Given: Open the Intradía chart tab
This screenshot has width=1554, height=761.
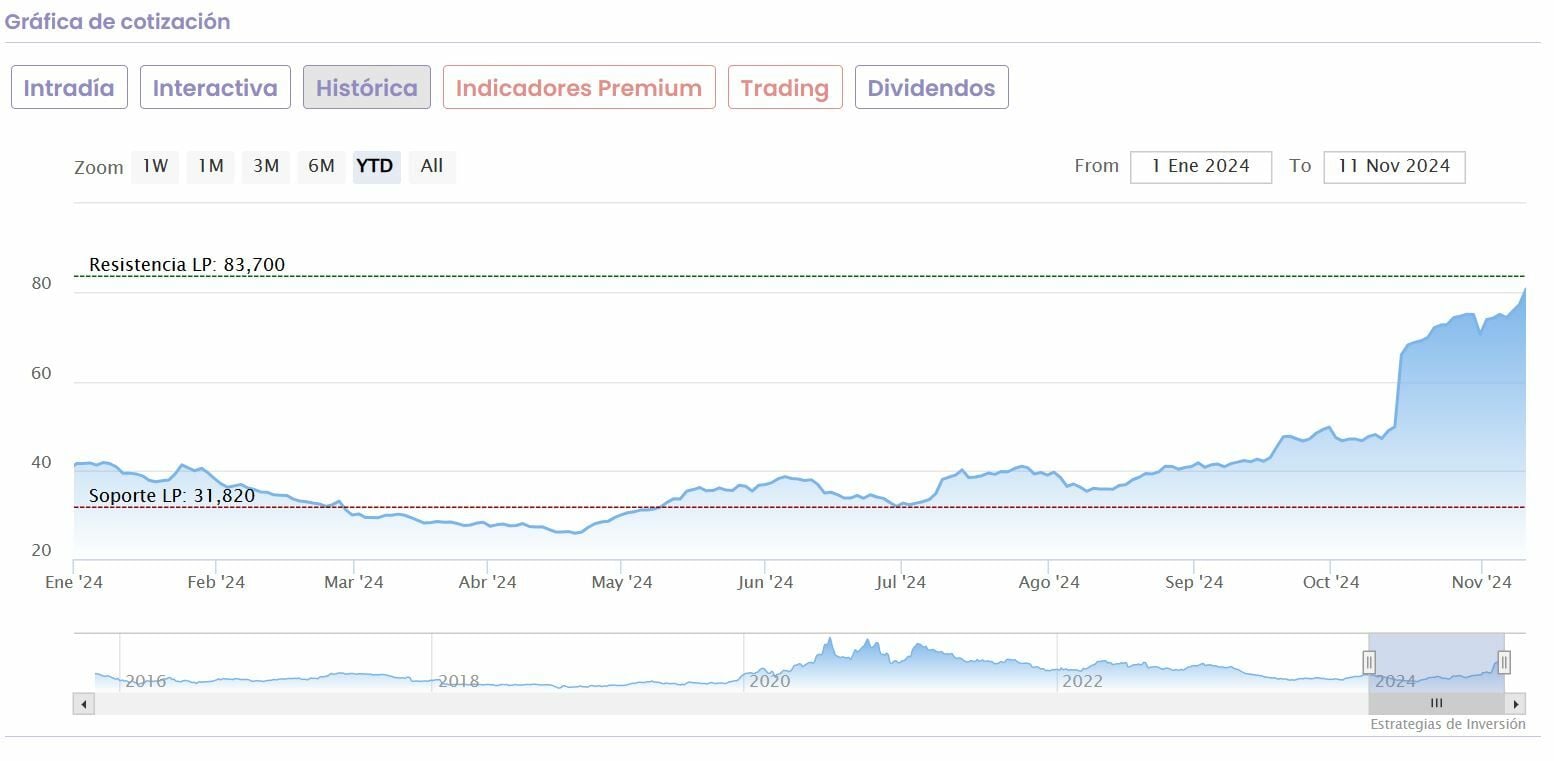Looking at the screenshot, I should coord(69,87).
